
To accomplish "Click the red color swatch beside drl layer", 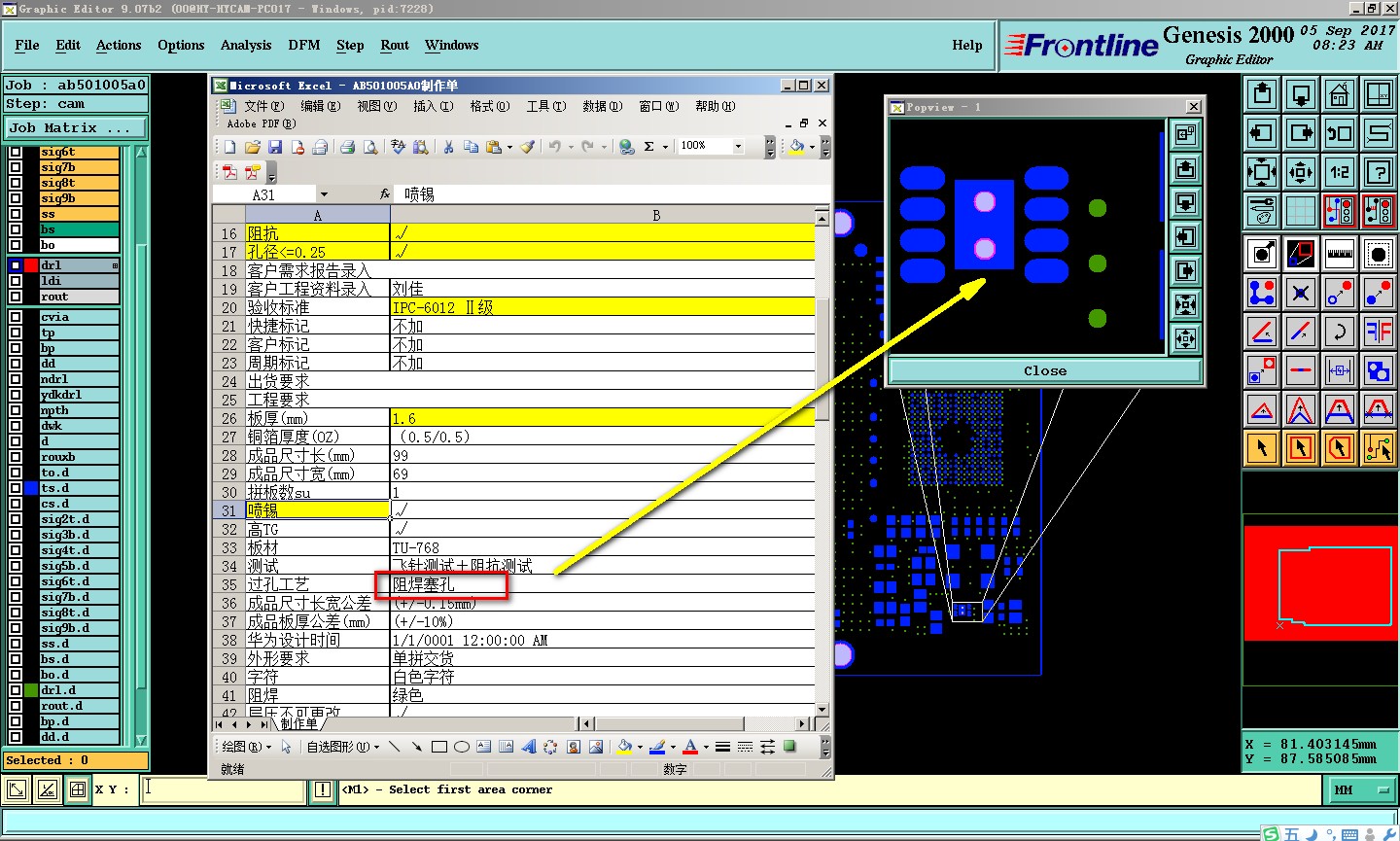I will (31, 264).
